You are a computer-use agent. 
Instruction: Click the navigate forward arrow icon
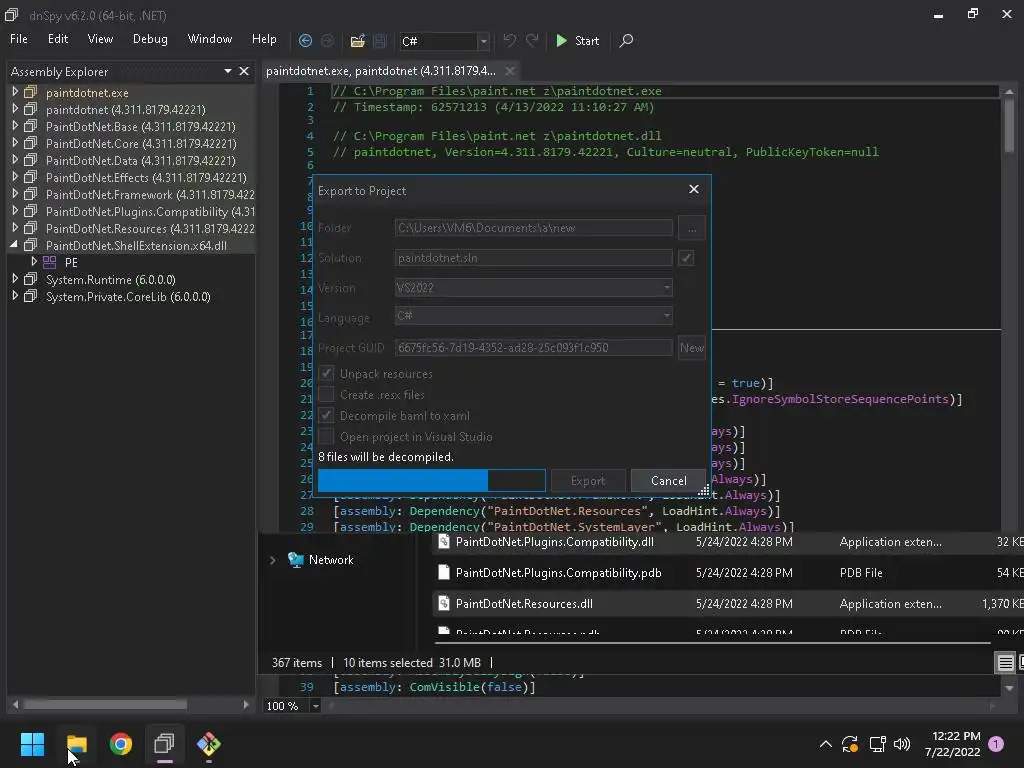pyautogui.click(x=327, y=40)
